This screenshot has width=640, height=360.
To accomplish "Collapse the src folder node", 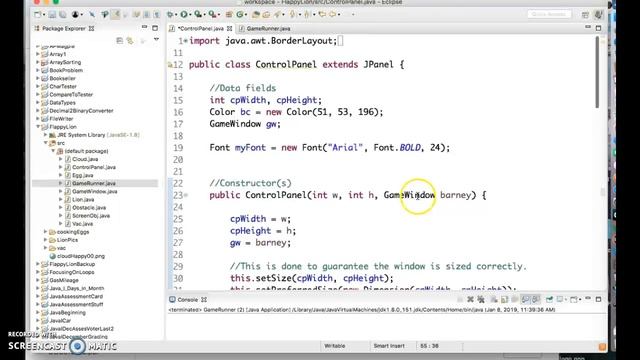I will coord(46,143).
